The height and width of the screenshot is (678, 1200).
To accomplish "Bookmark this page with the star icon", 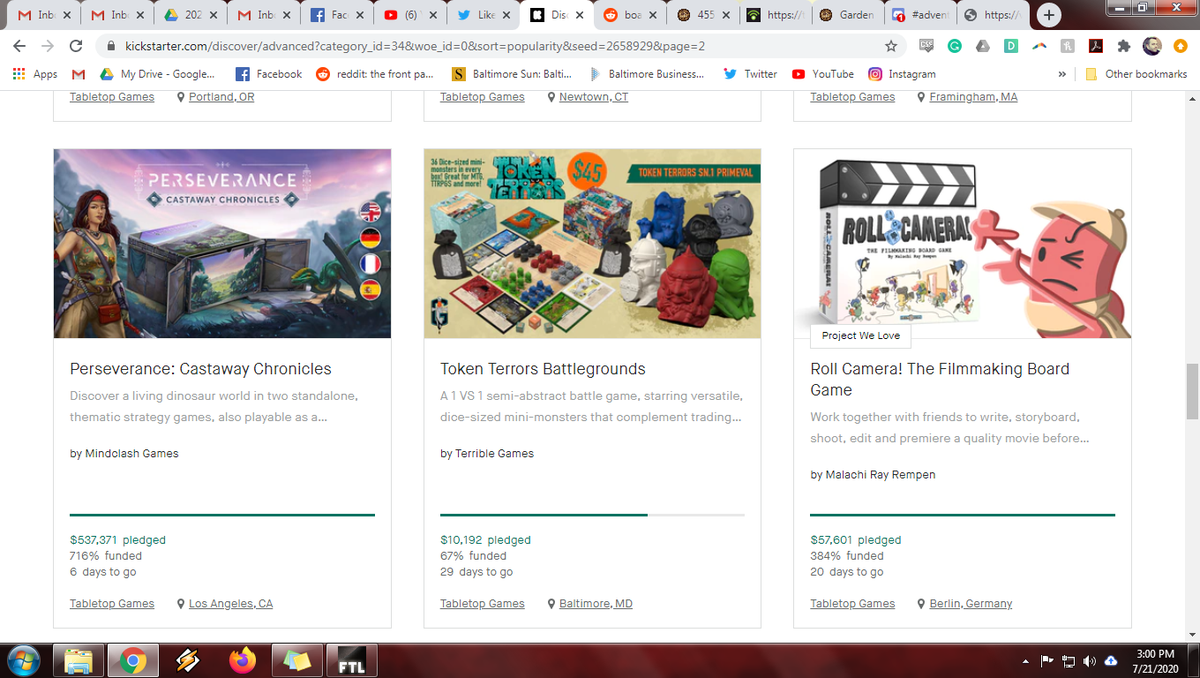I will click(890, 46).
